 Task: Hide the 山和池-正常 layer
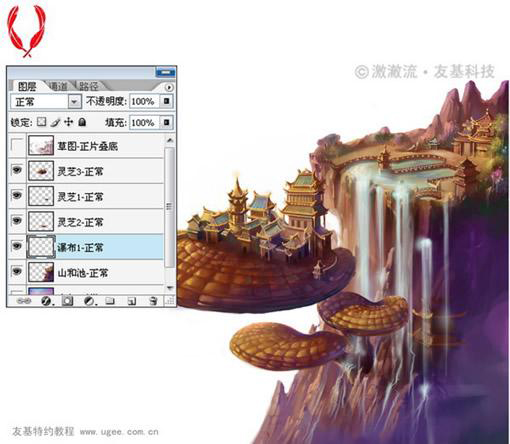(x=17, y=271)
